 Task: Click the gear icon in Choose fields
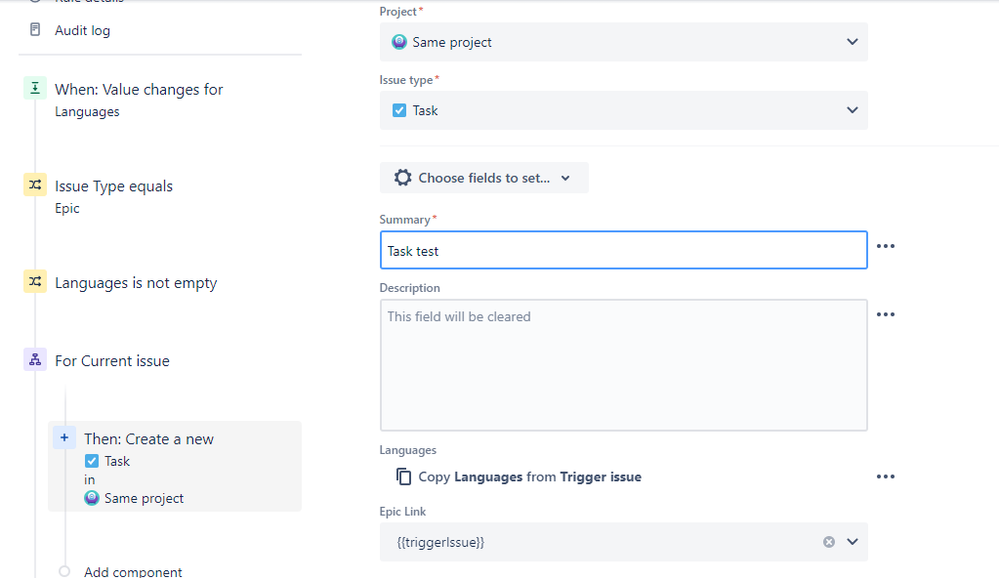402,178
